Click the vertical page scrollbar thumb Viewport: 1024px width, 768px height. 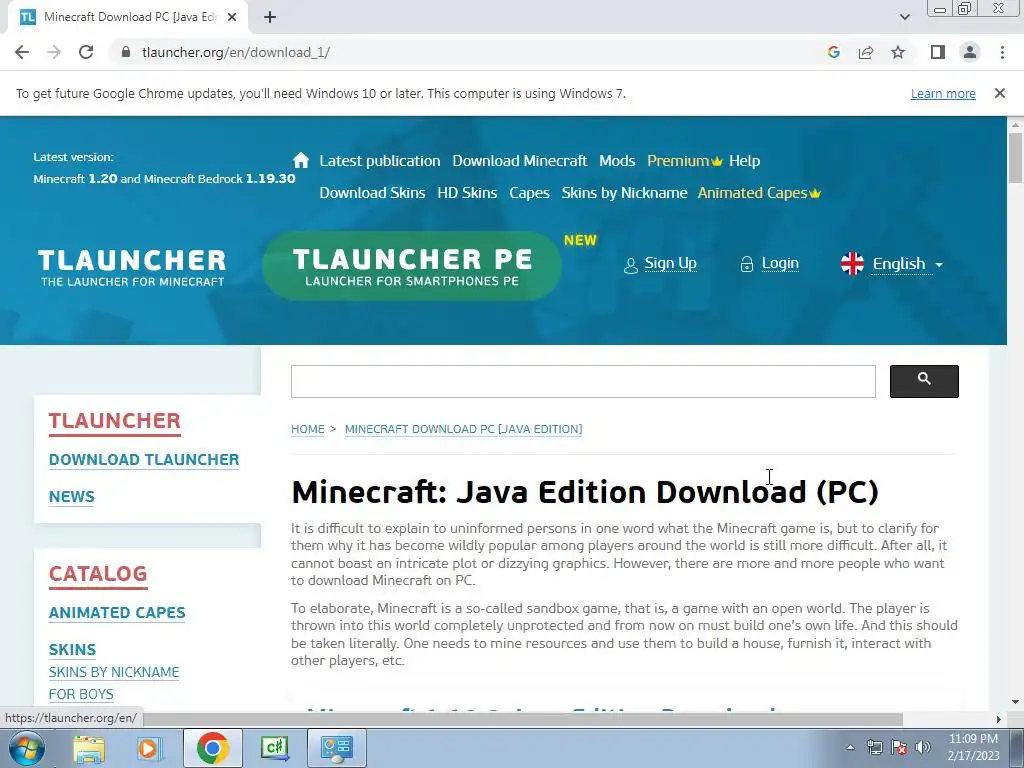point(1015,157)
